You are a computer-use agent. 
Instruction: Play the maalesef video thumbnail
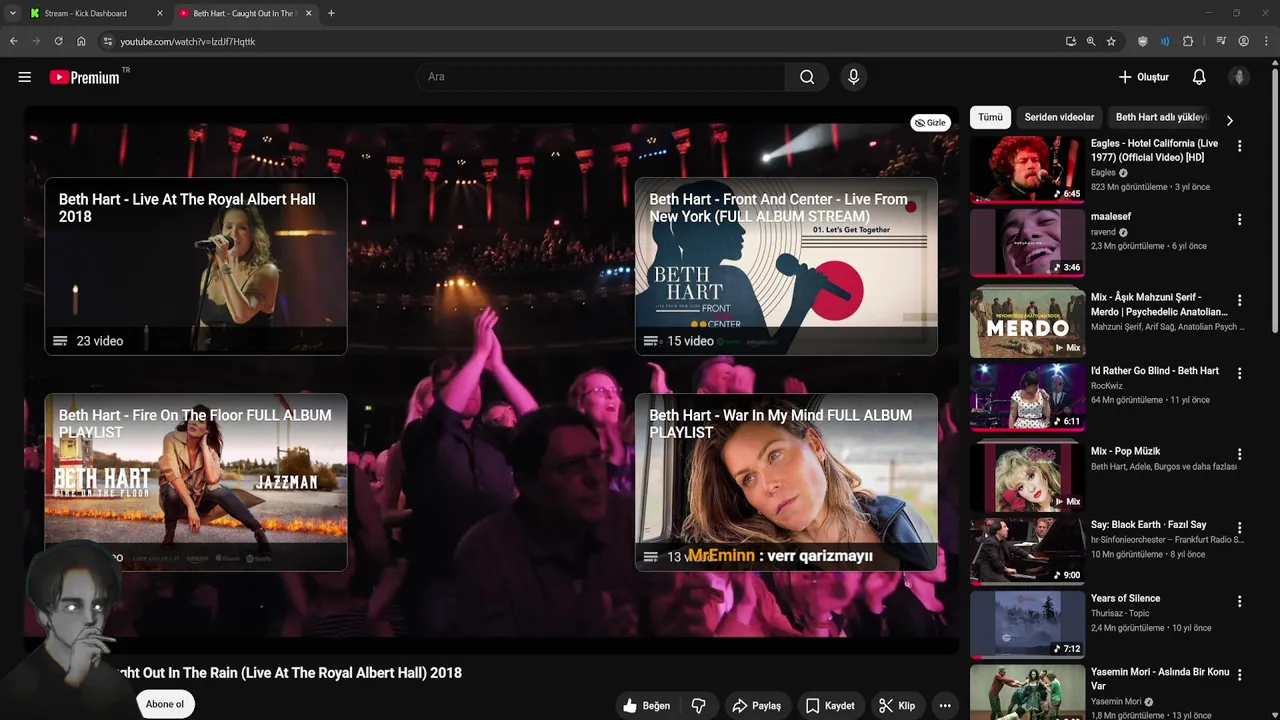pos(1027,242)
